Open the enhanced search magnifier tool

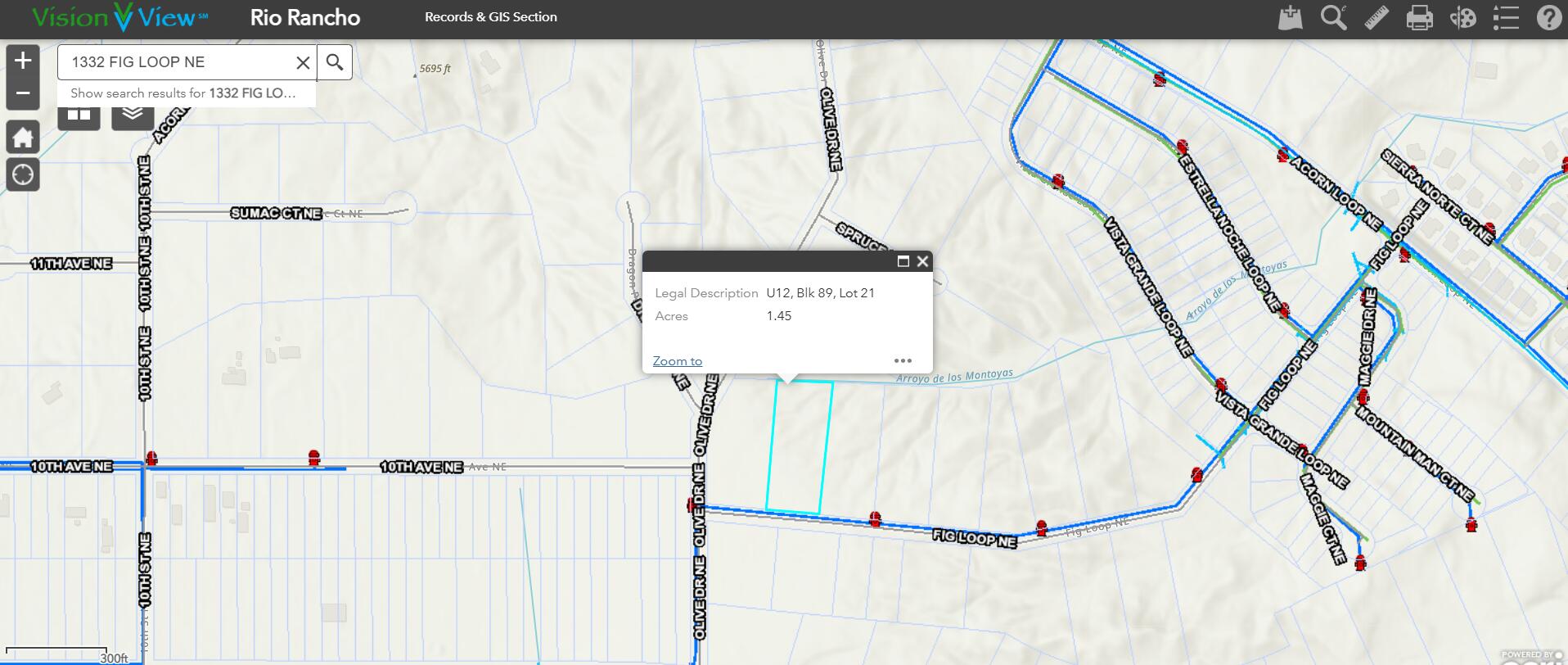(1334, 17)
